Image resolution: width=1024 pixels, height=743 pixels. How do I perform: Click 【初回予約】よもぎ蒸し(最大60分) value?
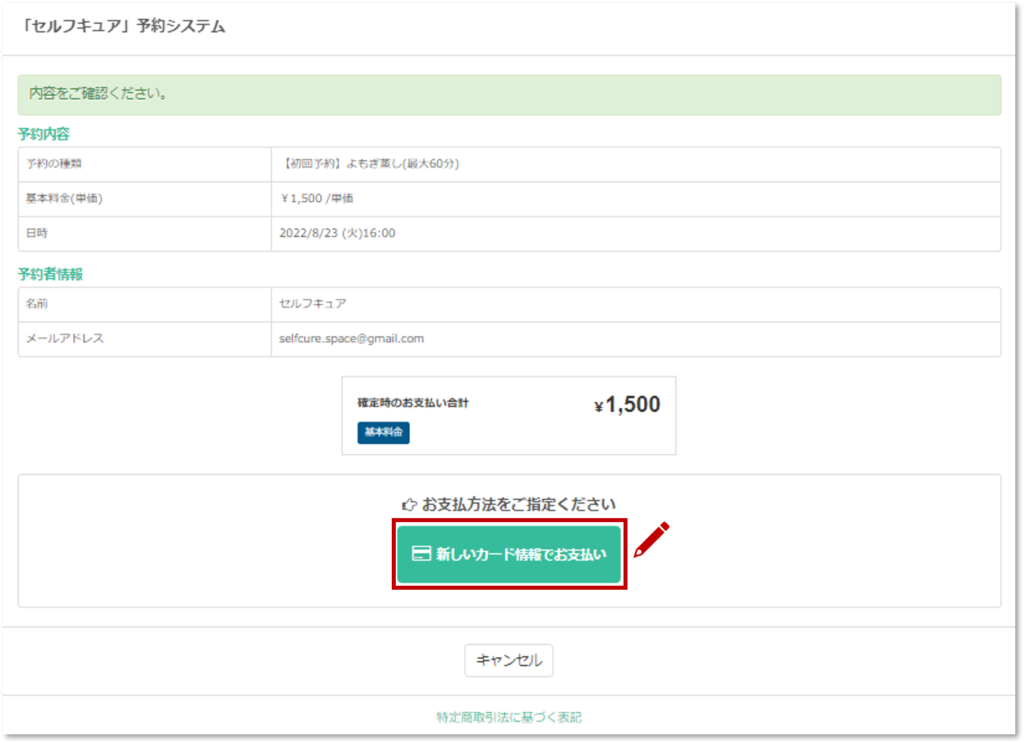point(369,164)
